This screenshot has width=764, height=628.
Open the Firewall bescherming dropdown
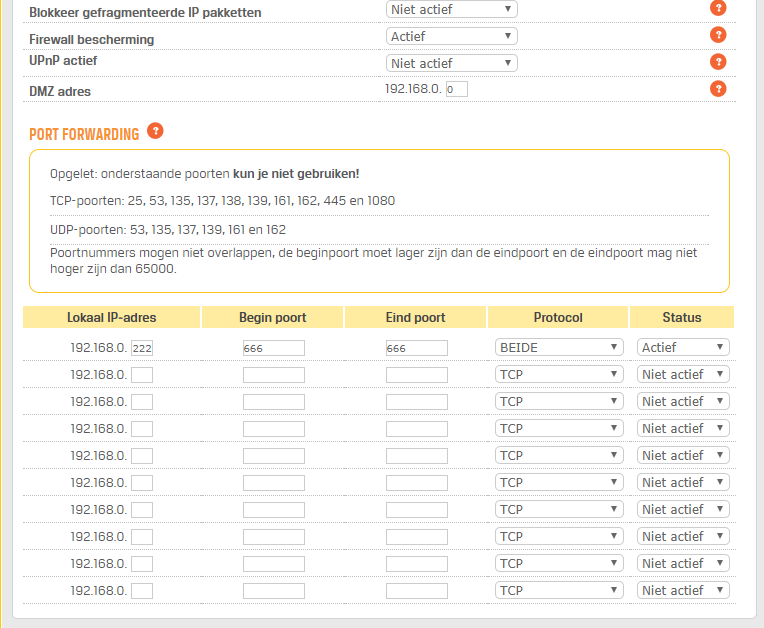pos(451,36)
